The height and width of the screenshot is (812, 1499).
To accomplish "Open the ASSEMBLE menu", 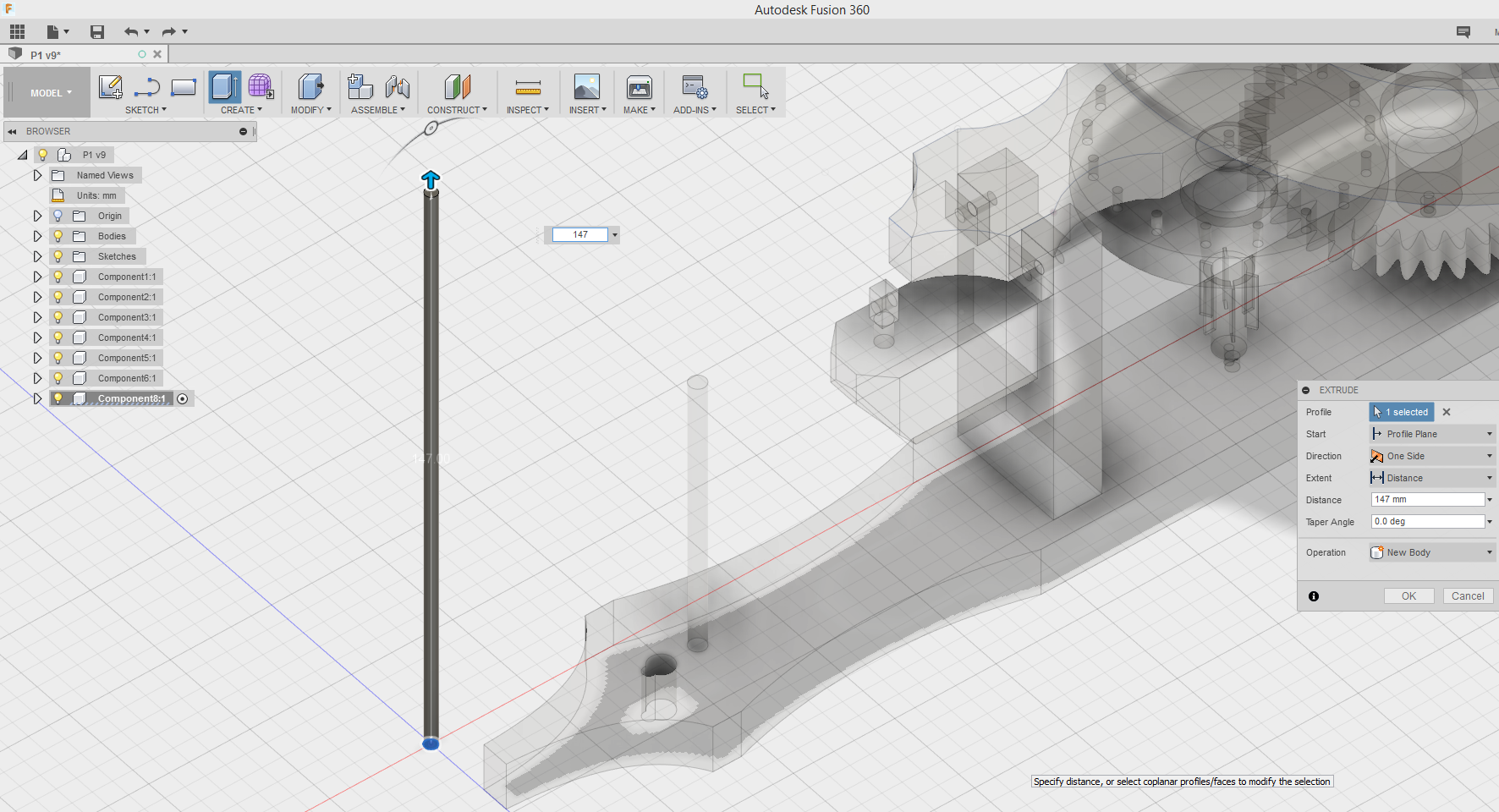I will (x=378, y=110).
